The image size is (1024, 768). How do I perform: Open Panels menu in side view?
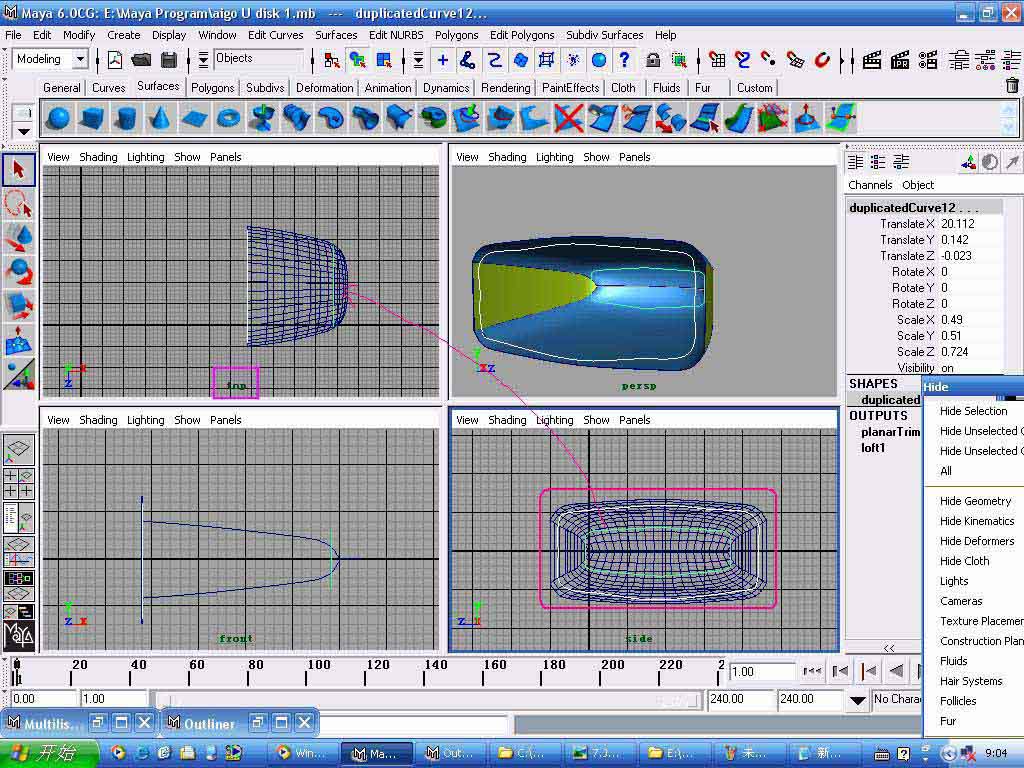tap(634, 420)
